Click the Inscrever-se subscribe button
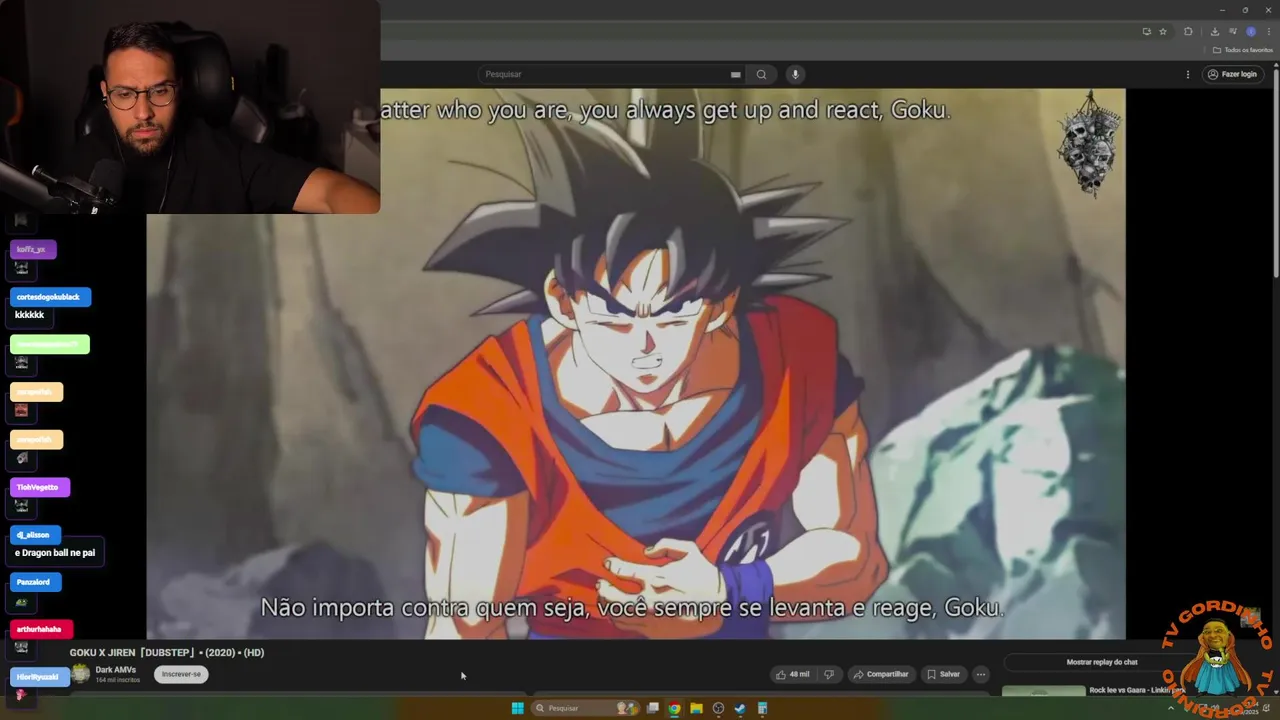The width and height of the screenshot is (1280, 720). click(x=181, y=674)
